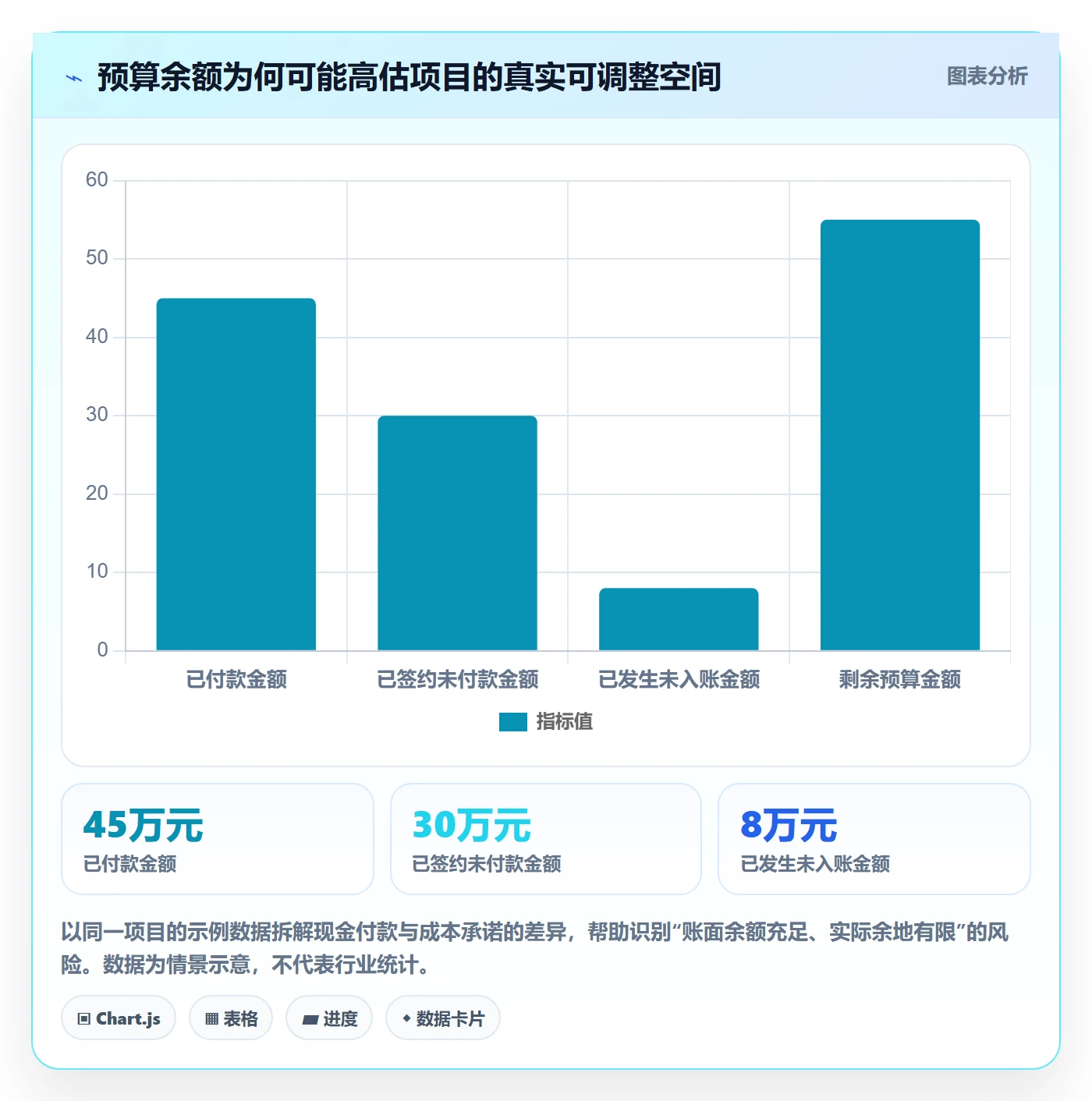1092x1101 pixels.
Task: Click the 已签约未付款金额 caption under 30万元
Action: 487,864
